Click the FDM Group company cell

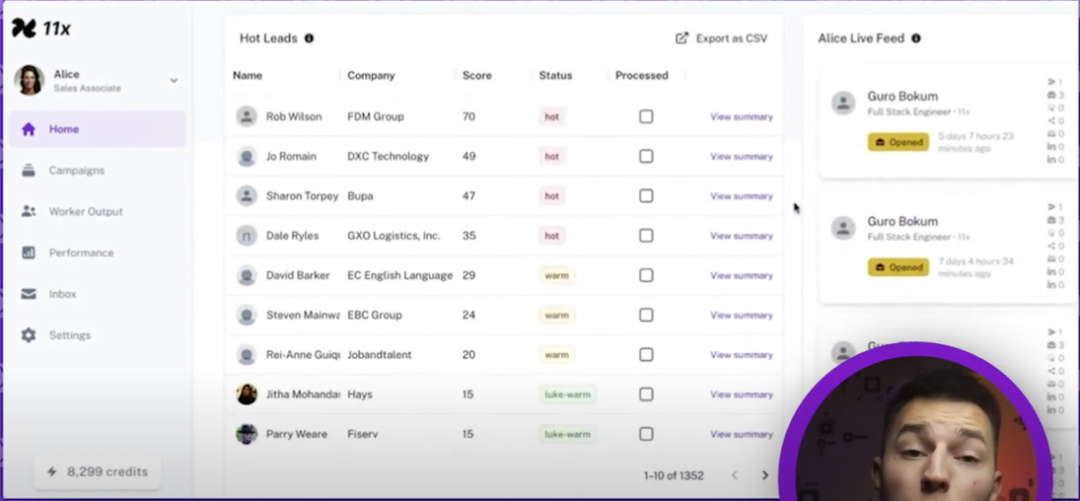[x=375, y=116]
